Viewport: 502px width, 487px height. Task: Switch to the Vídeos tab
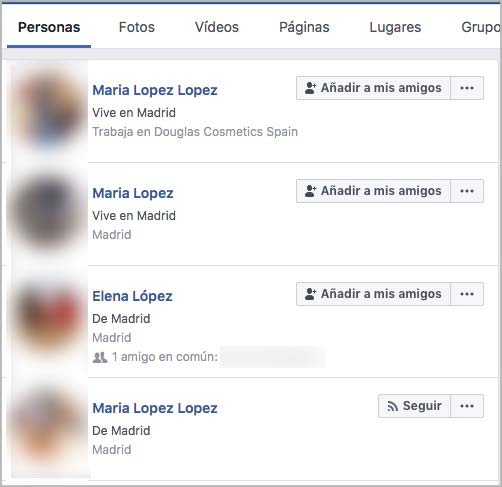click(217, 27)
